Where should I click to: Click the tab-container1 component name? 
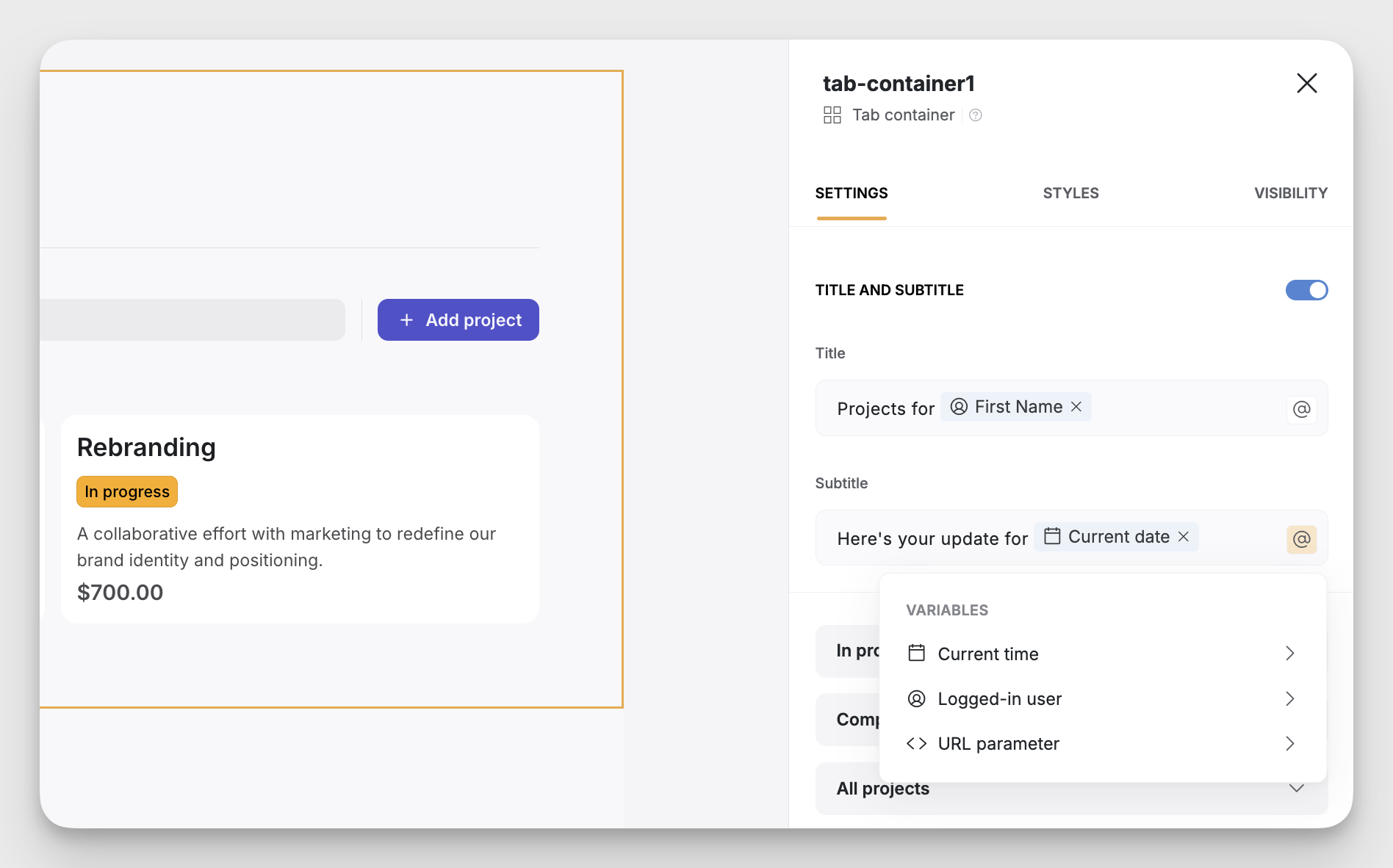click(898, 84)
